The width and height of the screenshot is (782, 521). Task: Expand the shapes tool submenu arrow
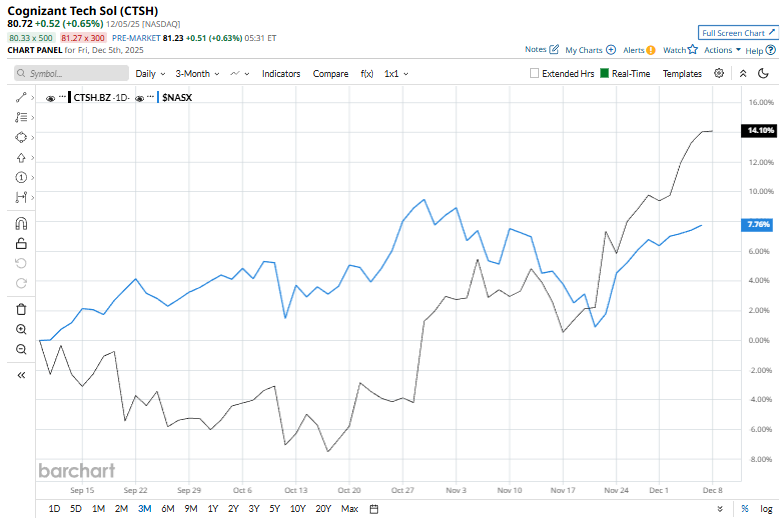pyautogui.click(x=32, y=138)
